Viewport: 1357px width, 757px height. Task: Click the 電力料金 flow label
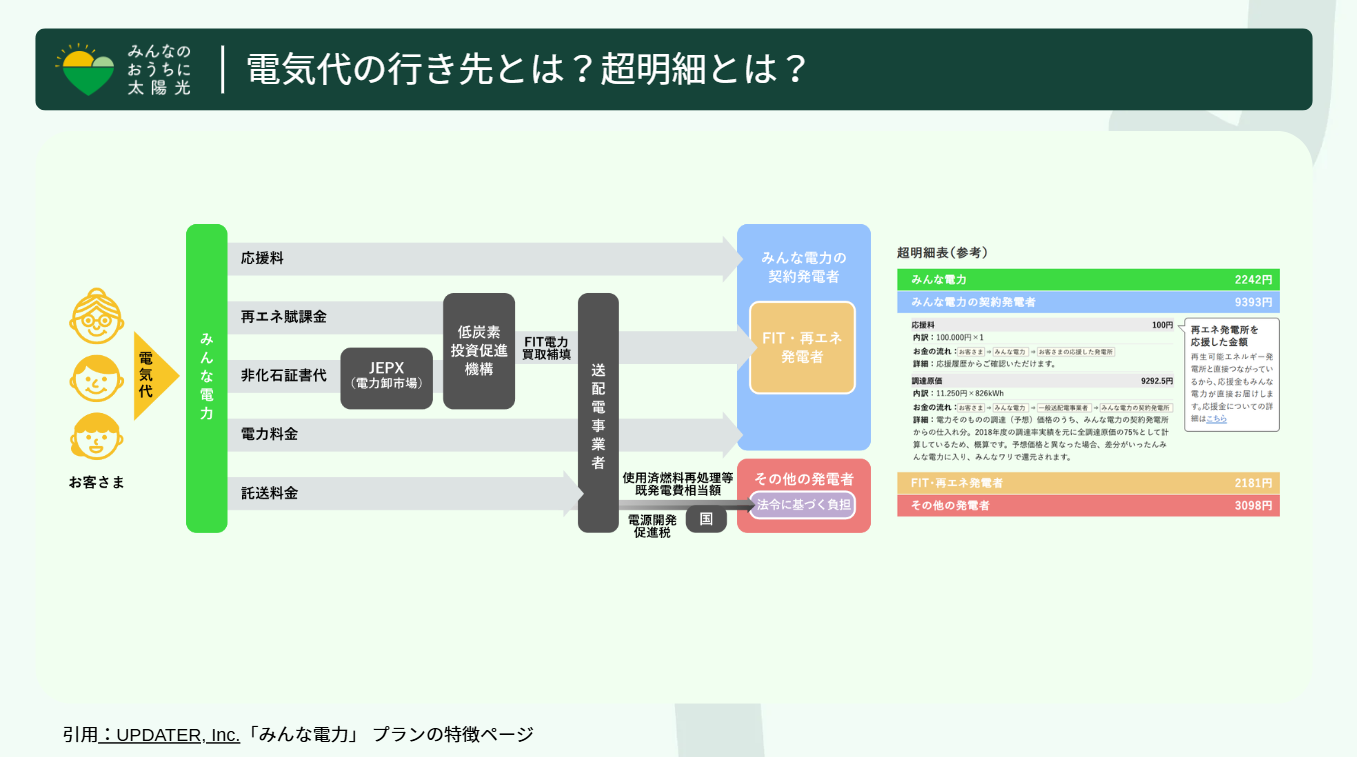point(269,434)
